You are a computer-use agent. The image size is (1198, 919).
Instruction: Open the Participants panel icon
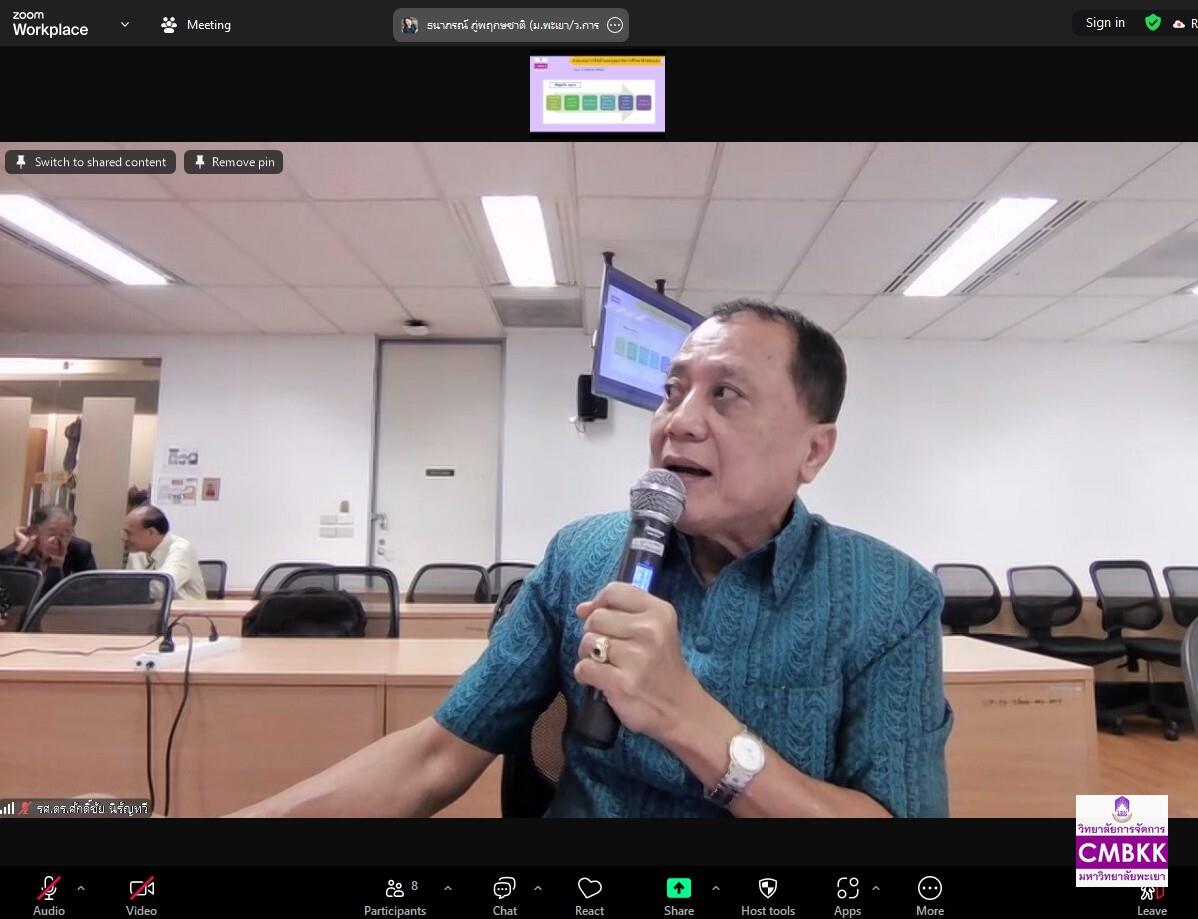(x=395, y=888)
